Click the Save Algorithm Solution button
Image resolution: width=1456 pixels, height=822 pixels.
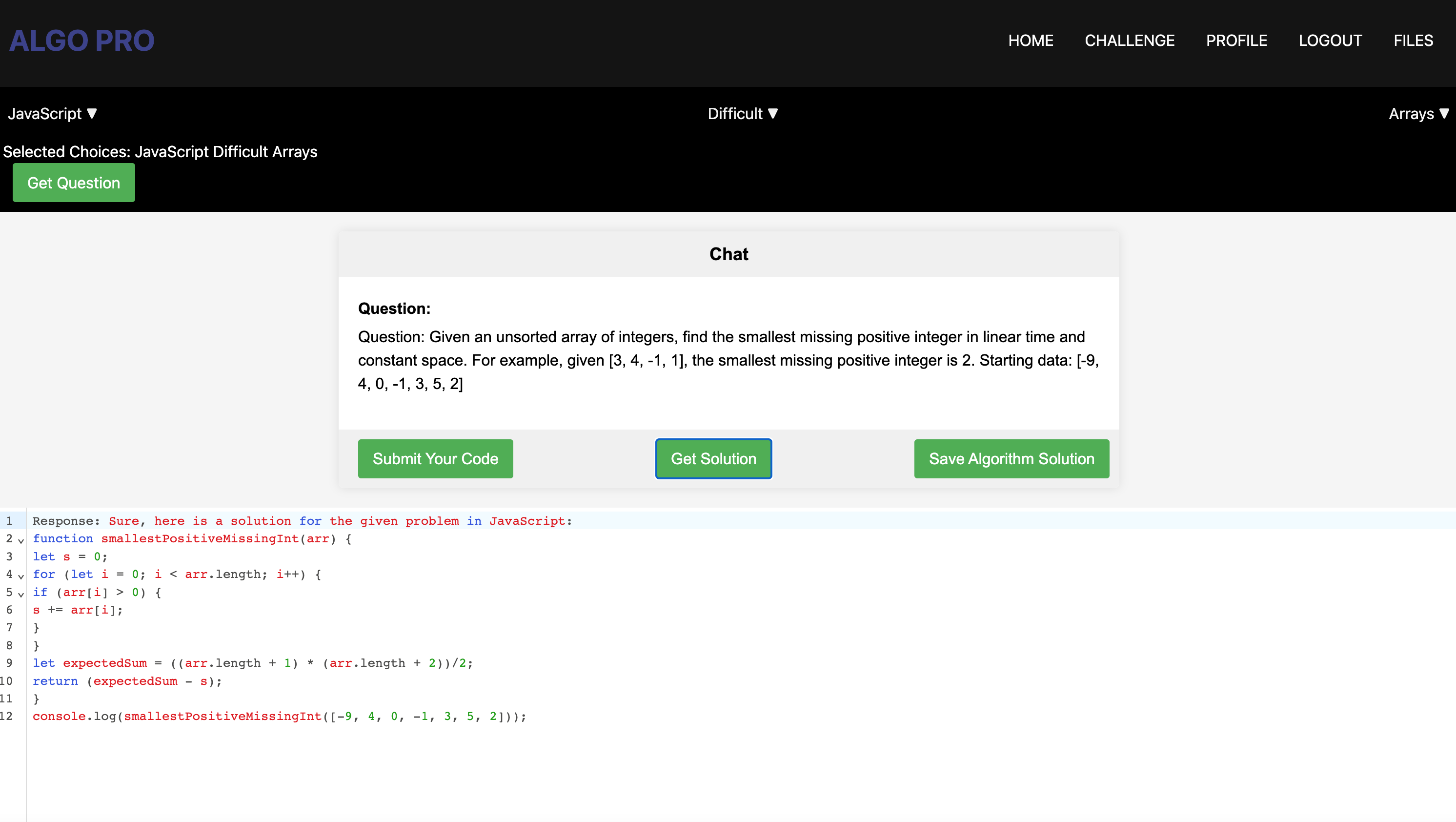[x=1011, y=458]
